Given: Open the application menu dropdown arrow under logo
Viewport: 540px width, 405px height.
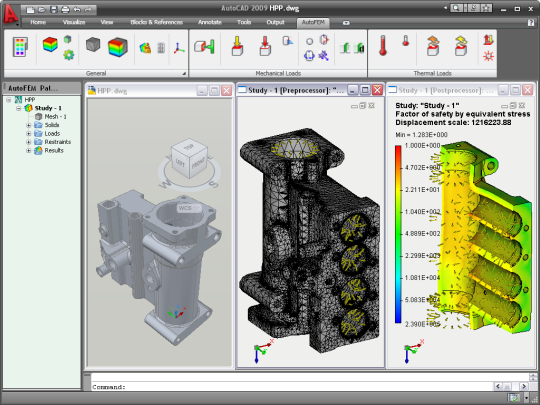Looking at the screenshot, I should pyautogui.click(x=17, y=25).
